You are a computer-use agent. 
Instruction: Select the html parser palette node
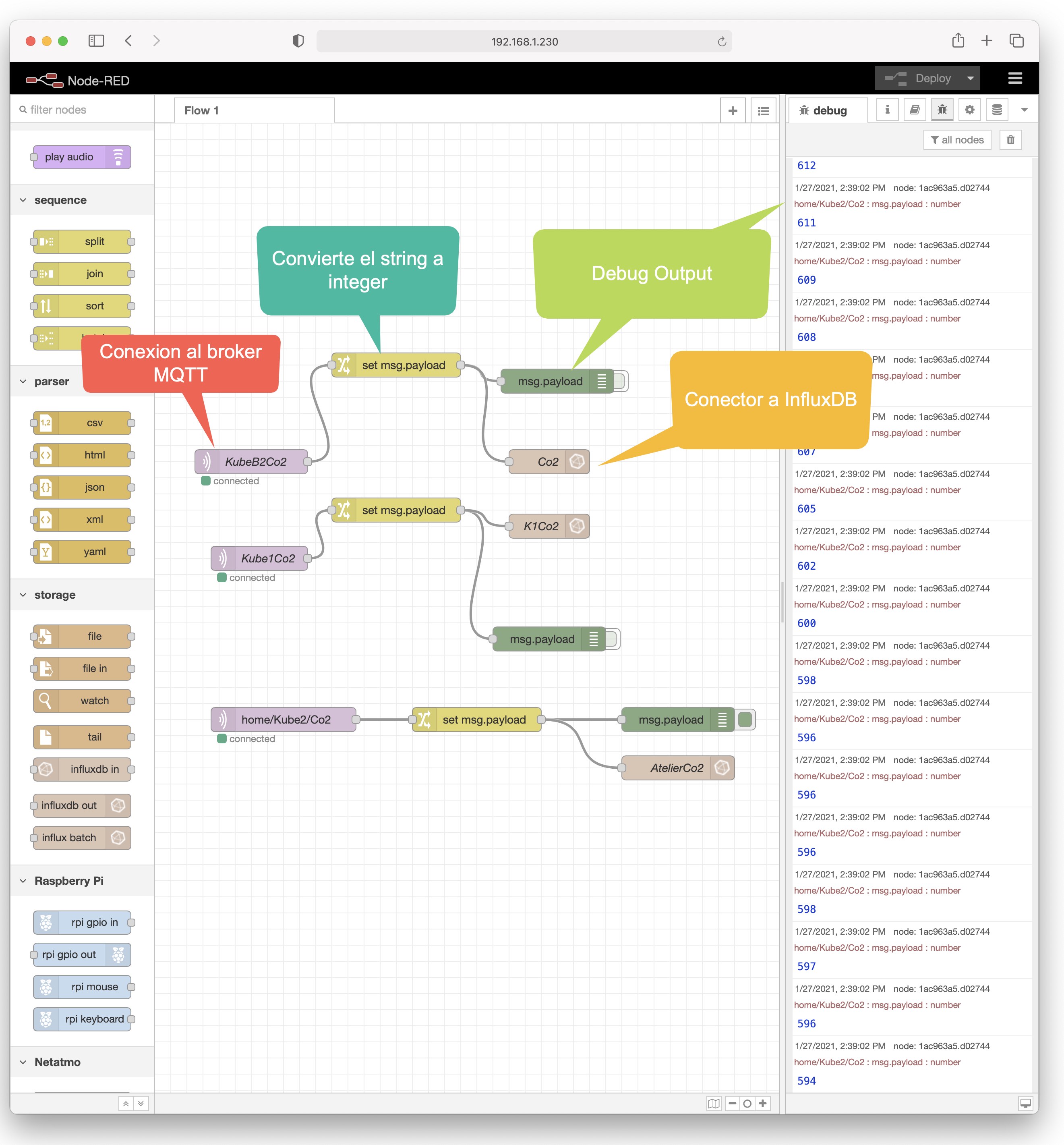tap(82, 456)
